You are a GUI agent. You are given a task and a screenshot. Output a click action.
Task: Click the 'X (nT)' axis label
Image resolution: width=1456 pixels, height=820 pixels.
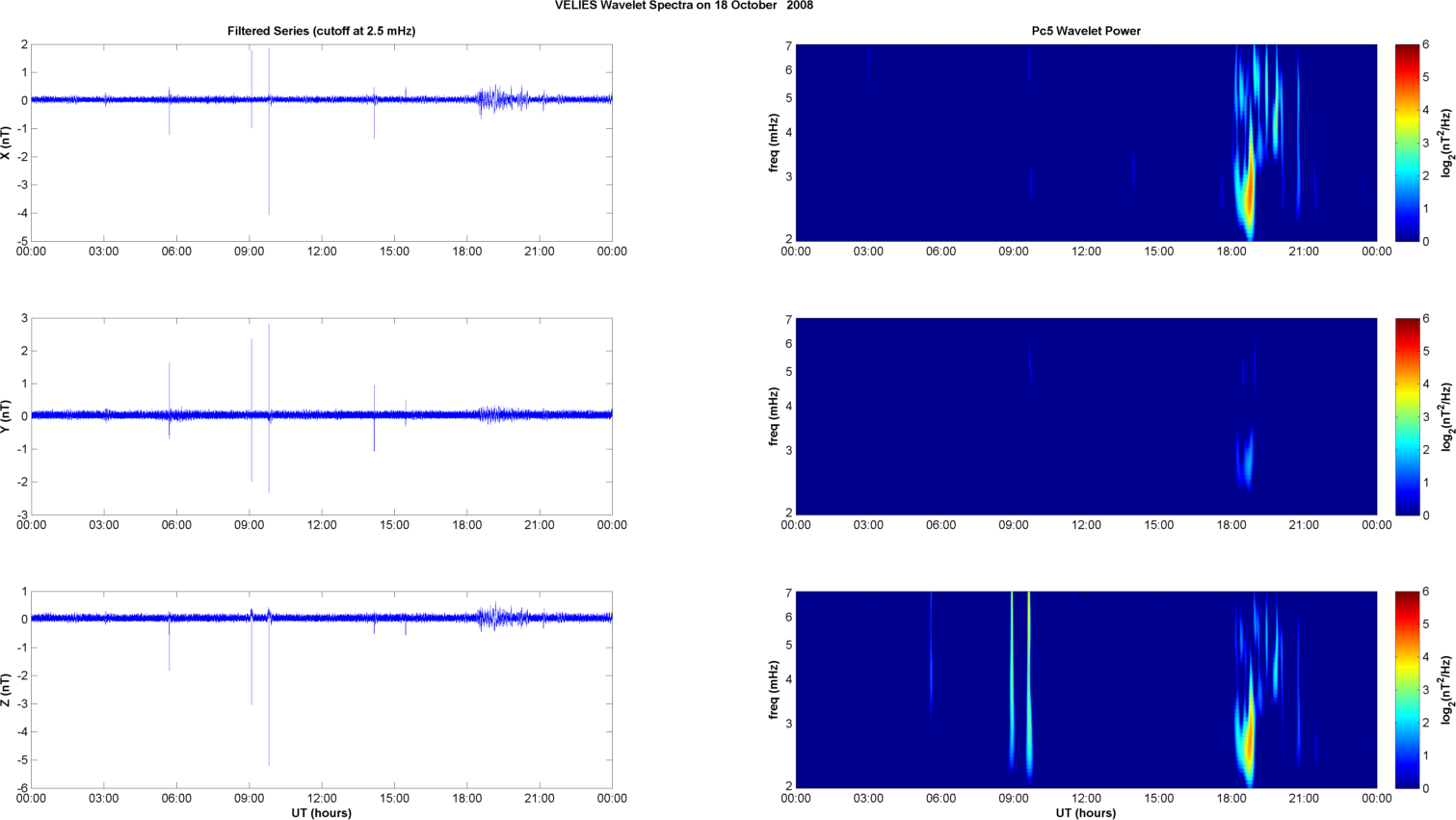(x=6, y=143)
